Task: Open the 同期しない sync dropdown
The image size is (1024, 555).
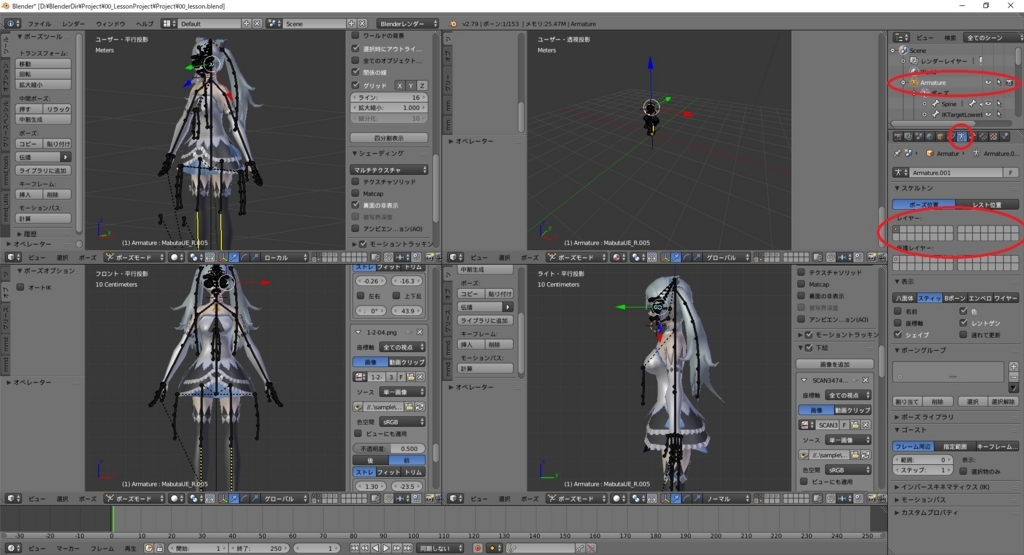Action: click(x=441, y=548)
